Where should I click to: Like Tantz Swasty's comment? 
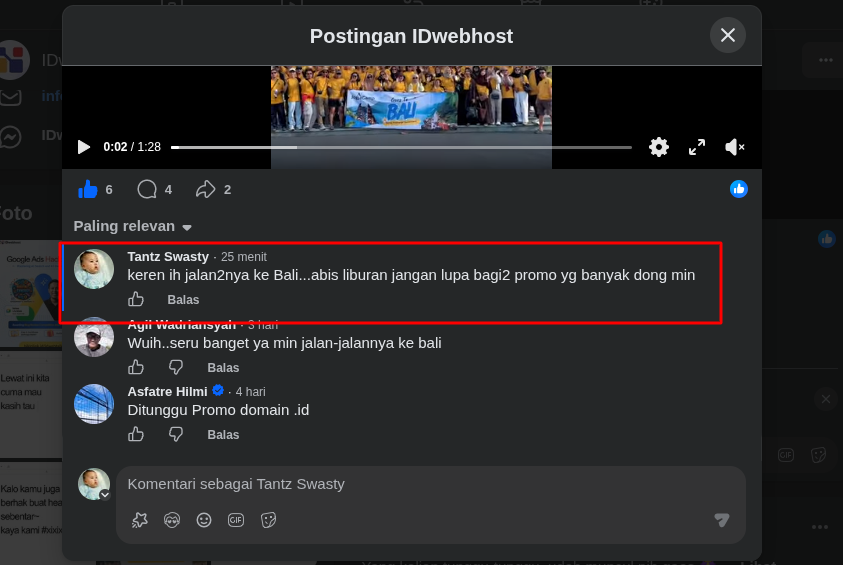(x=136, y=299)
